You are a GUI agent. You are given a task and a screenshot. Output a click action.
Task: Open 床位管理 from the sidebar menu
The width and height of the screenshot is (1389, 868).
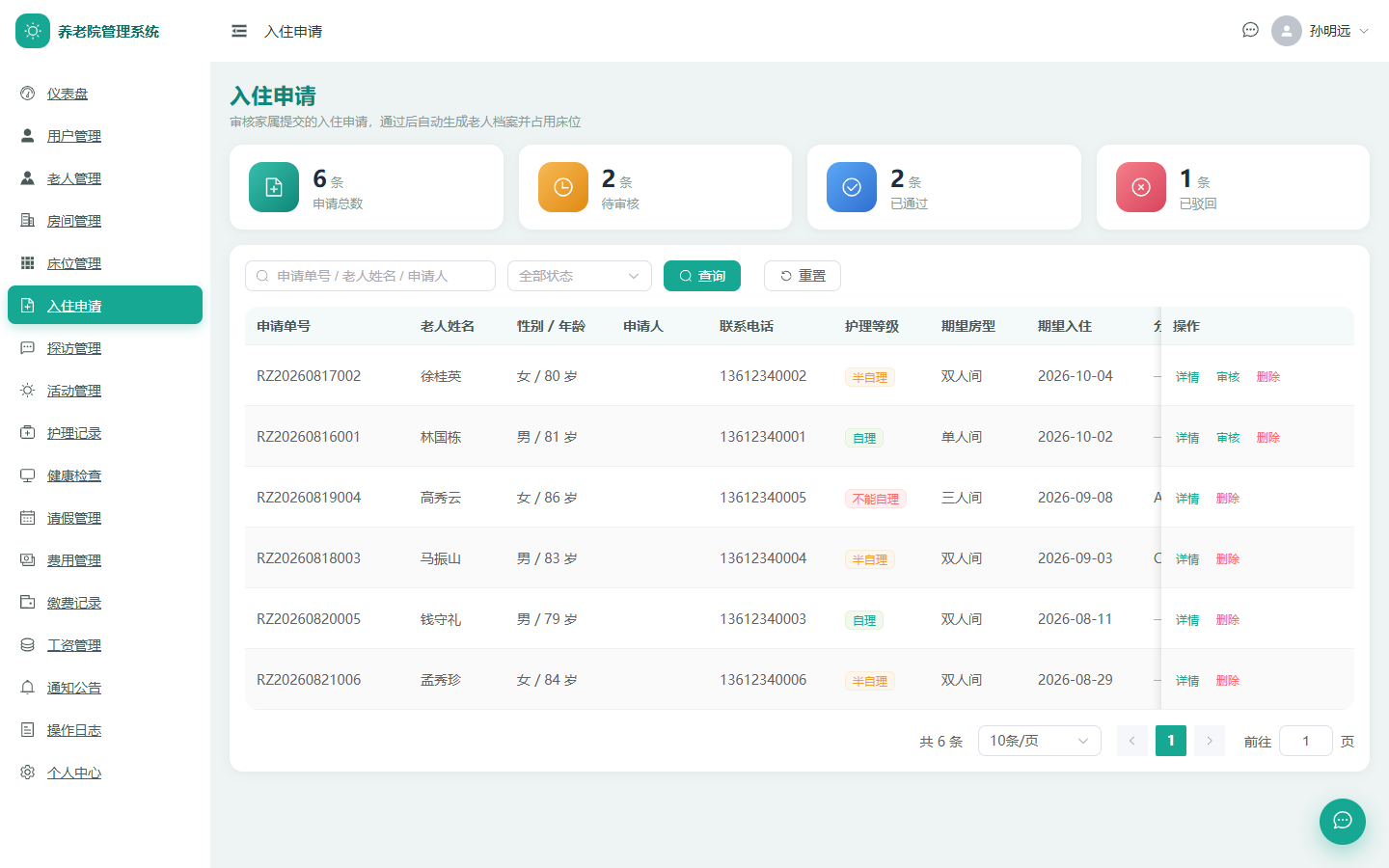74,263
